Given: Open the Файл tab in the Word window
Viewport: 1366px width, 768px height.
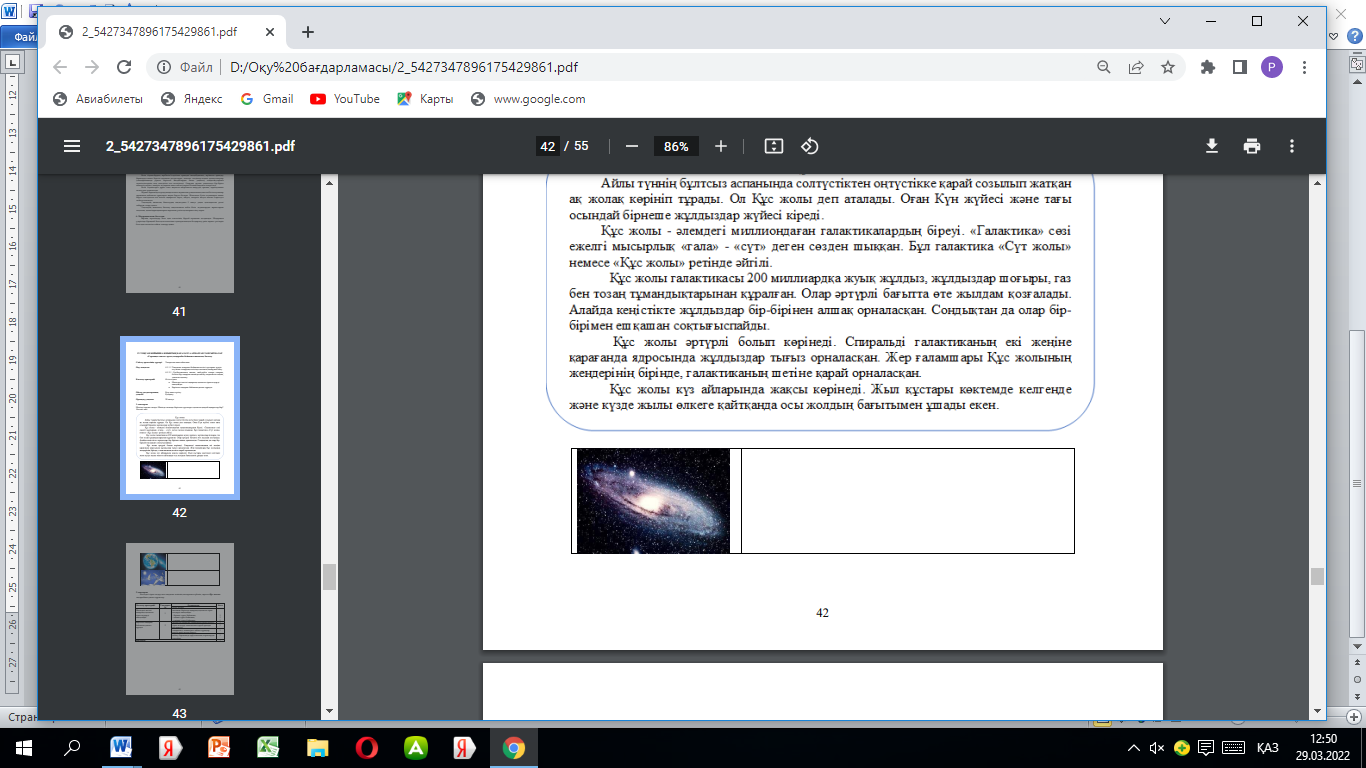Looking at the screenshot, I should tap(24, 37).
